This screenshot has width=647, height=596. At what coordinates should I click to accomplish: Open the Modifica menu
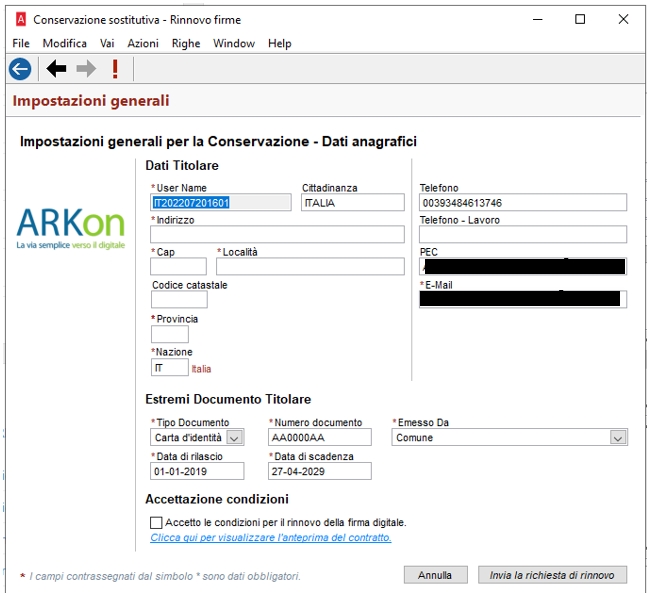coord(64,43)
